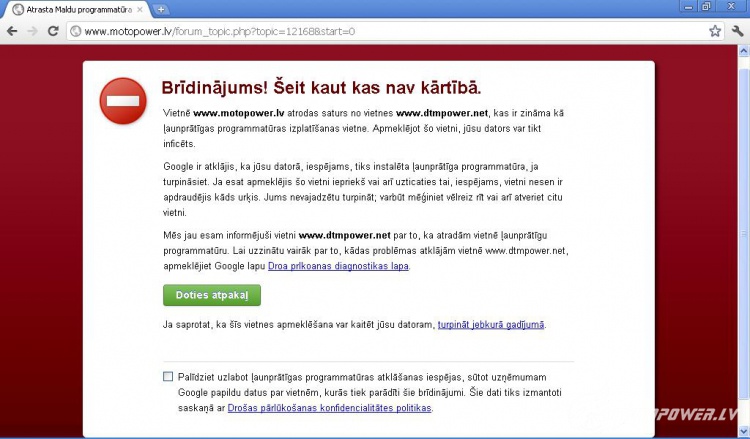Open 'Drošas pārlūkošanas konfidencialitātes politikas' link

(x=330, y=408)
